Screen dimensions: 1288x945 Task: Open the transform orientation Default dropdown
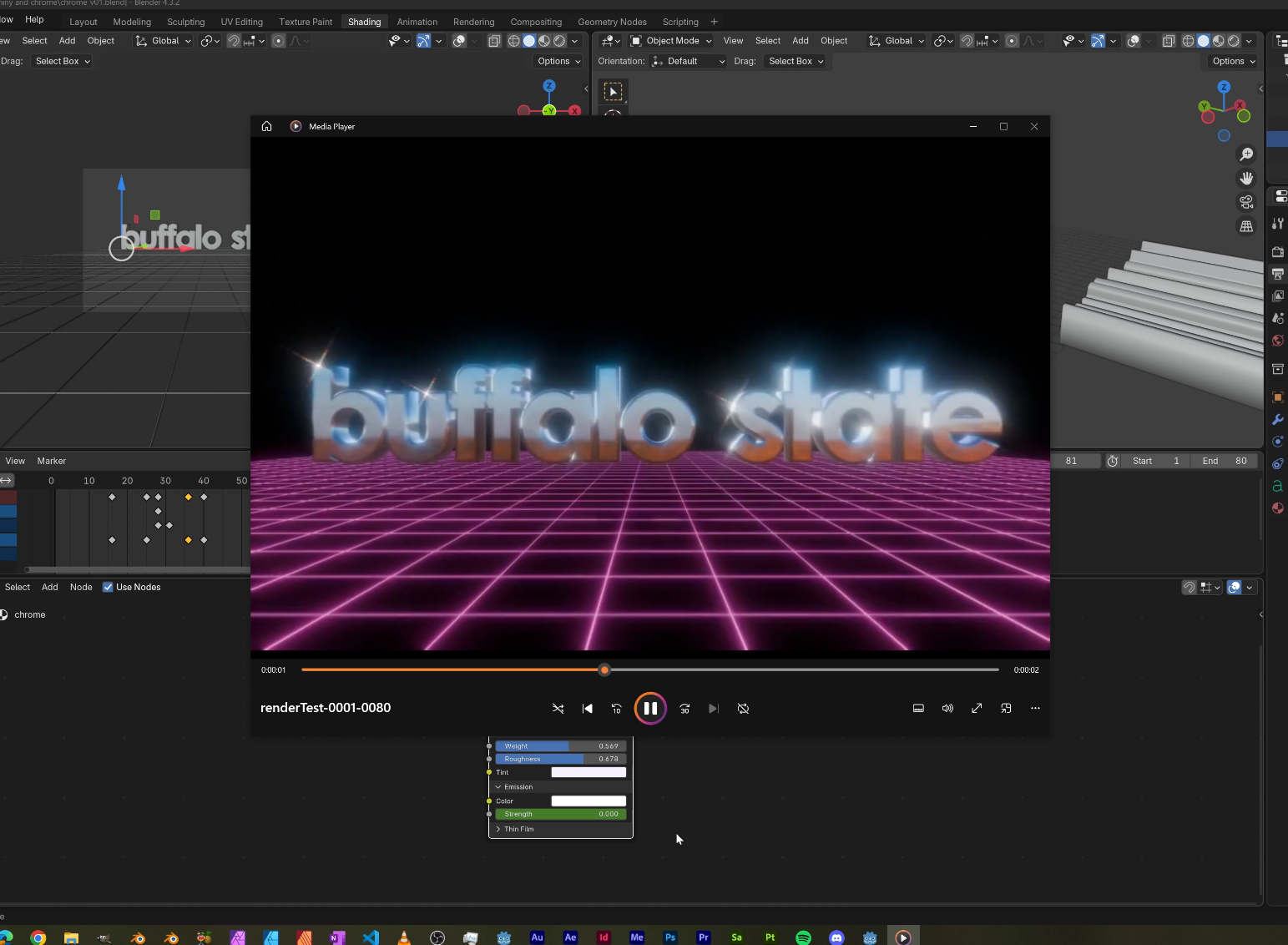click(x=687, y=60)
